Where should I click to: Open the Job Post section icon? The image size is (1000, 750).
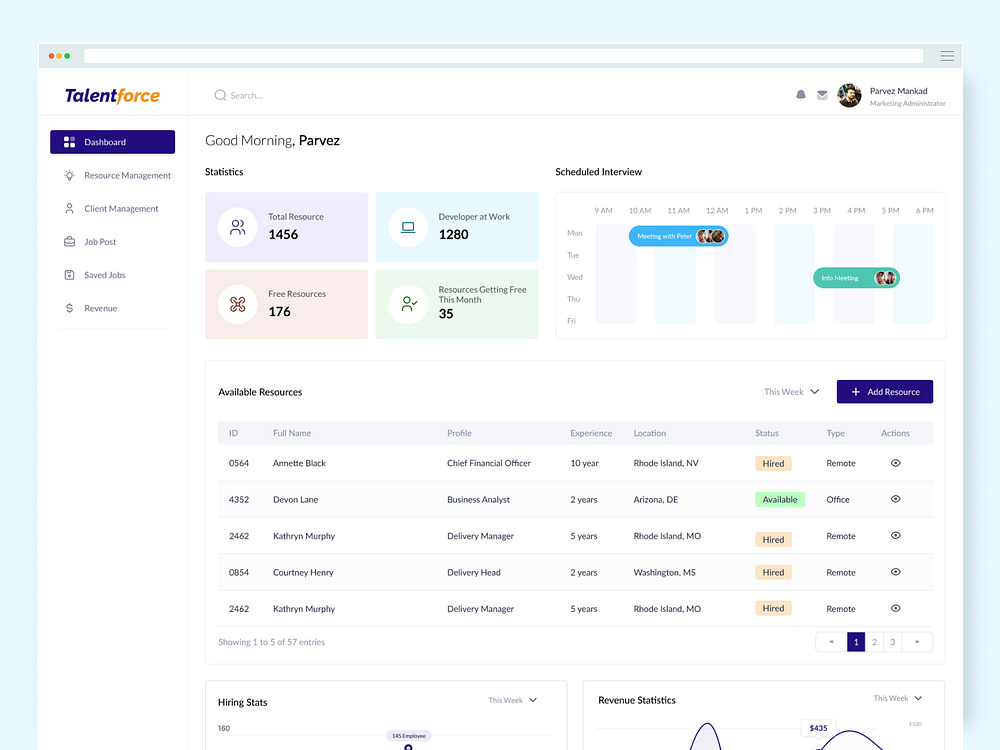tap(69, 241)
